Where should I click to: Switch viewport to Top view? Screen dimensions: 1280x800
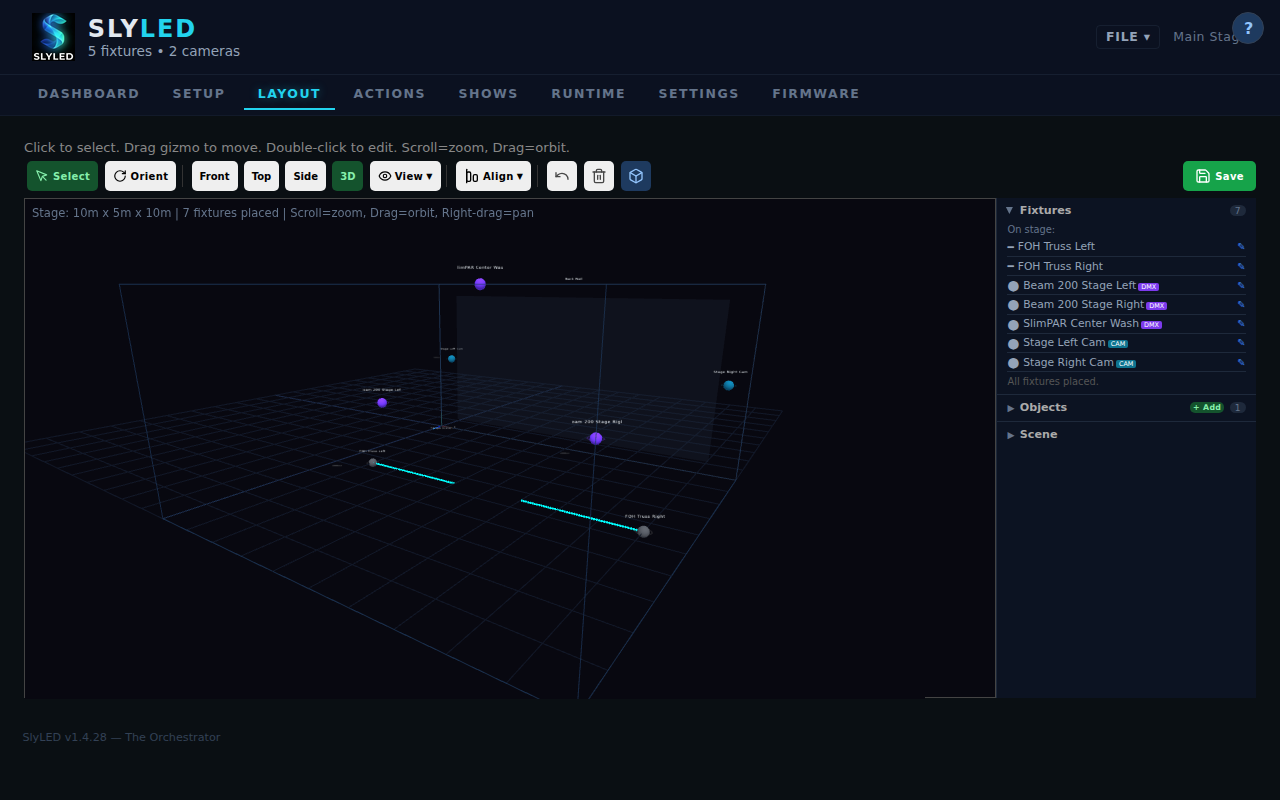point(261,176)
